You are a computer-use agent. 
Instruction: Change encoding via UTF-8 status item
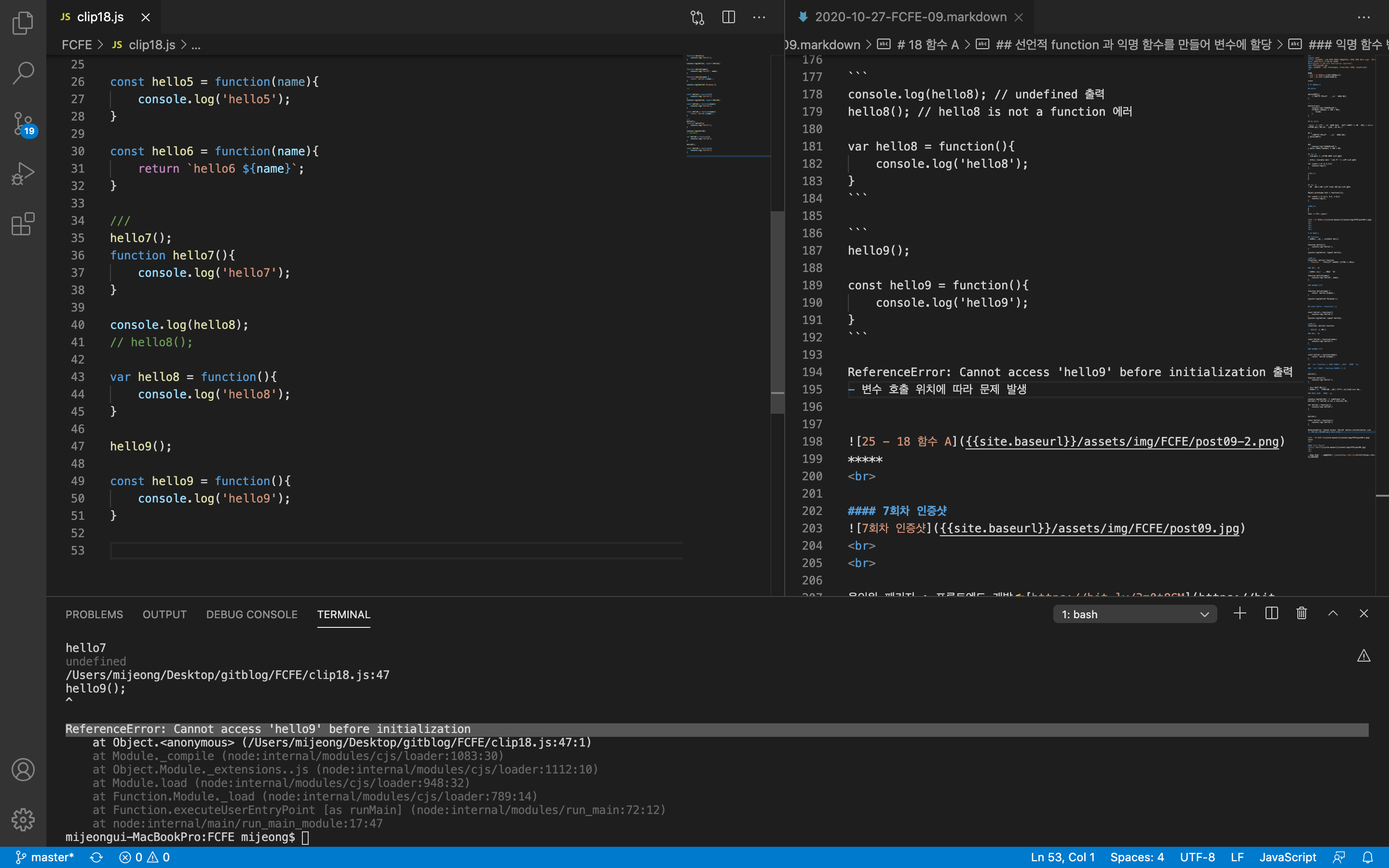(1198, 857)
